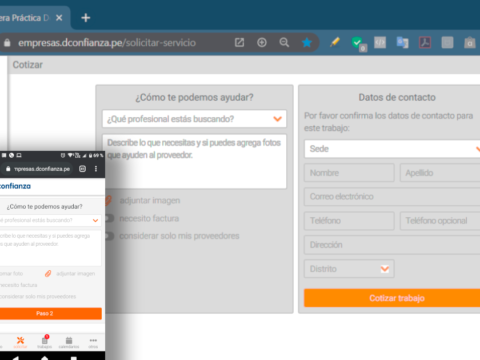Tap the Android home navigation button
Image resolution: width=480 pixels, height=360 pixels.
[45, 358]
